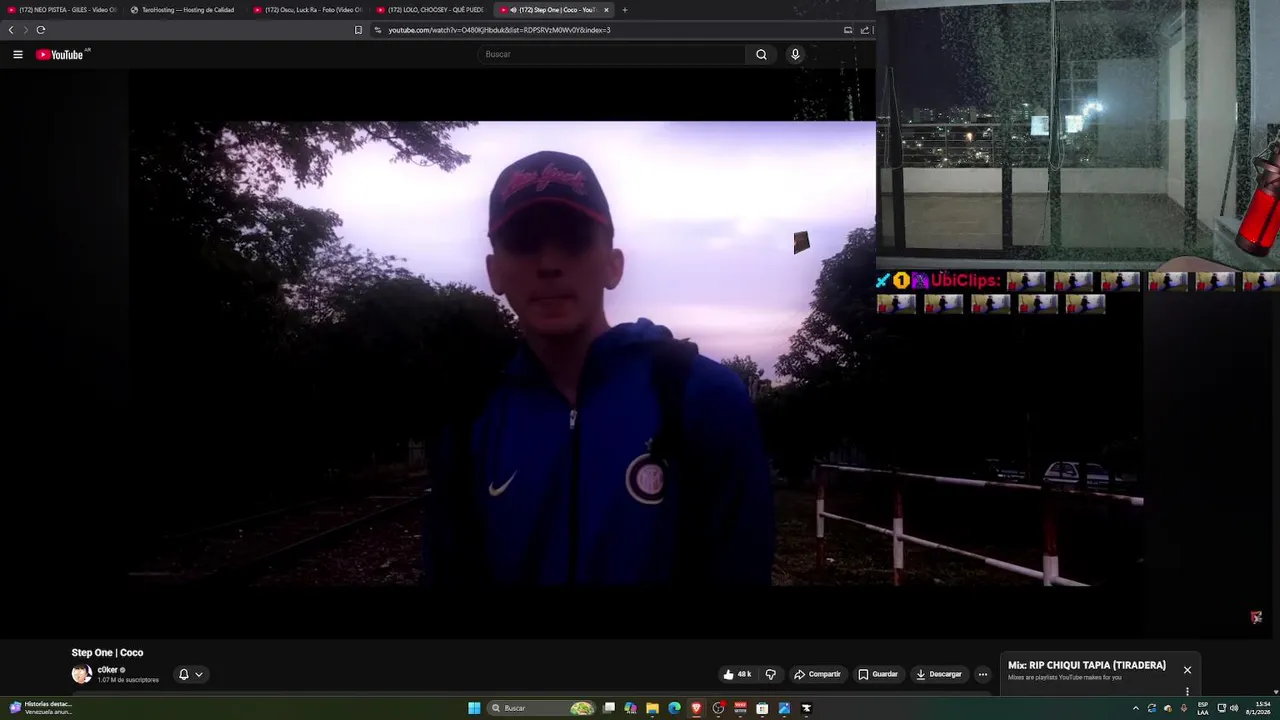Screen dimensions: 1280x720
Task: Click the tray microphone indicator icon
Action: (x=1184, y=708)
